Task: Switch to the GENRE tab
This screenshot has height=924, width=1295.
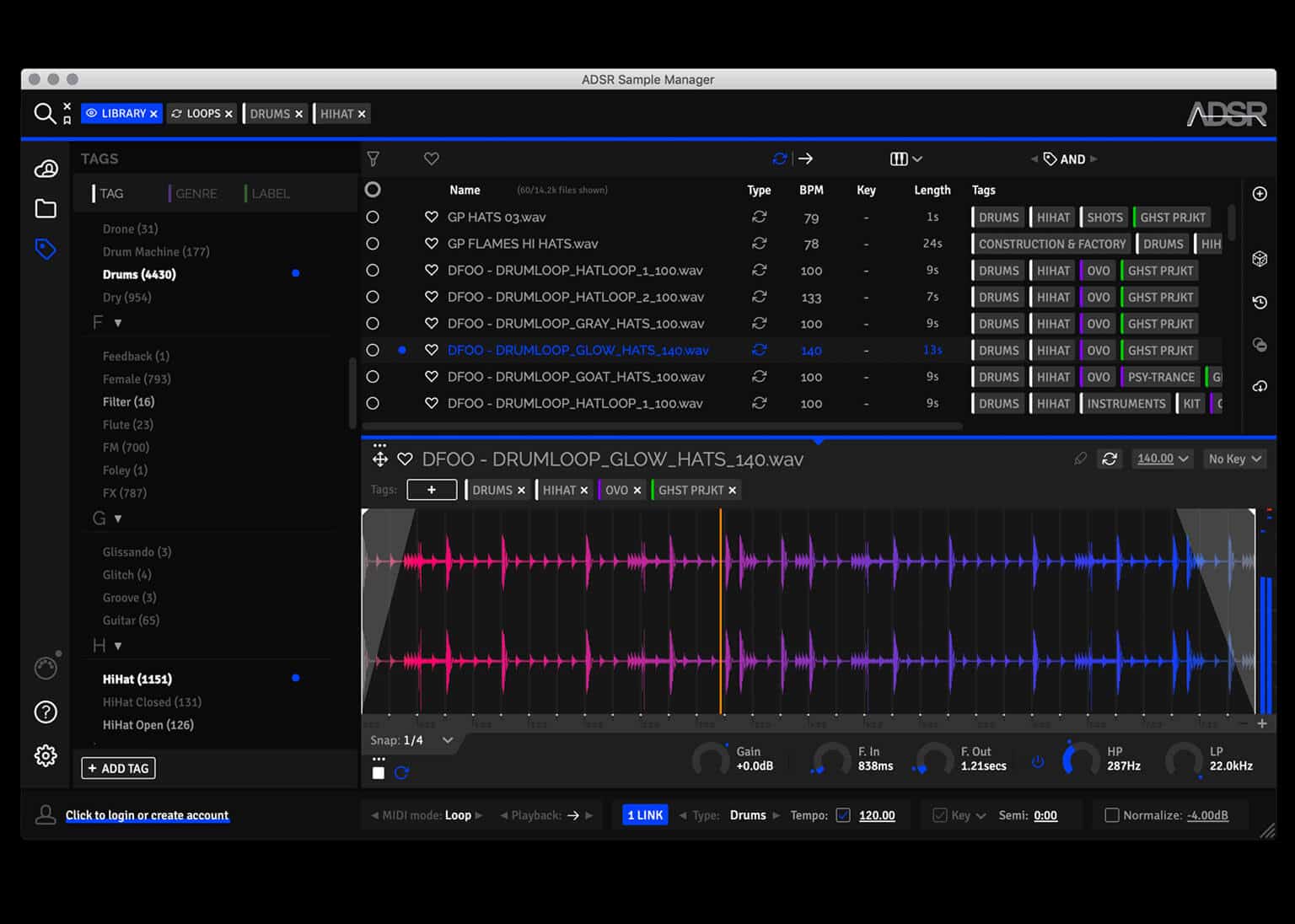Action: tap(195, 193)
